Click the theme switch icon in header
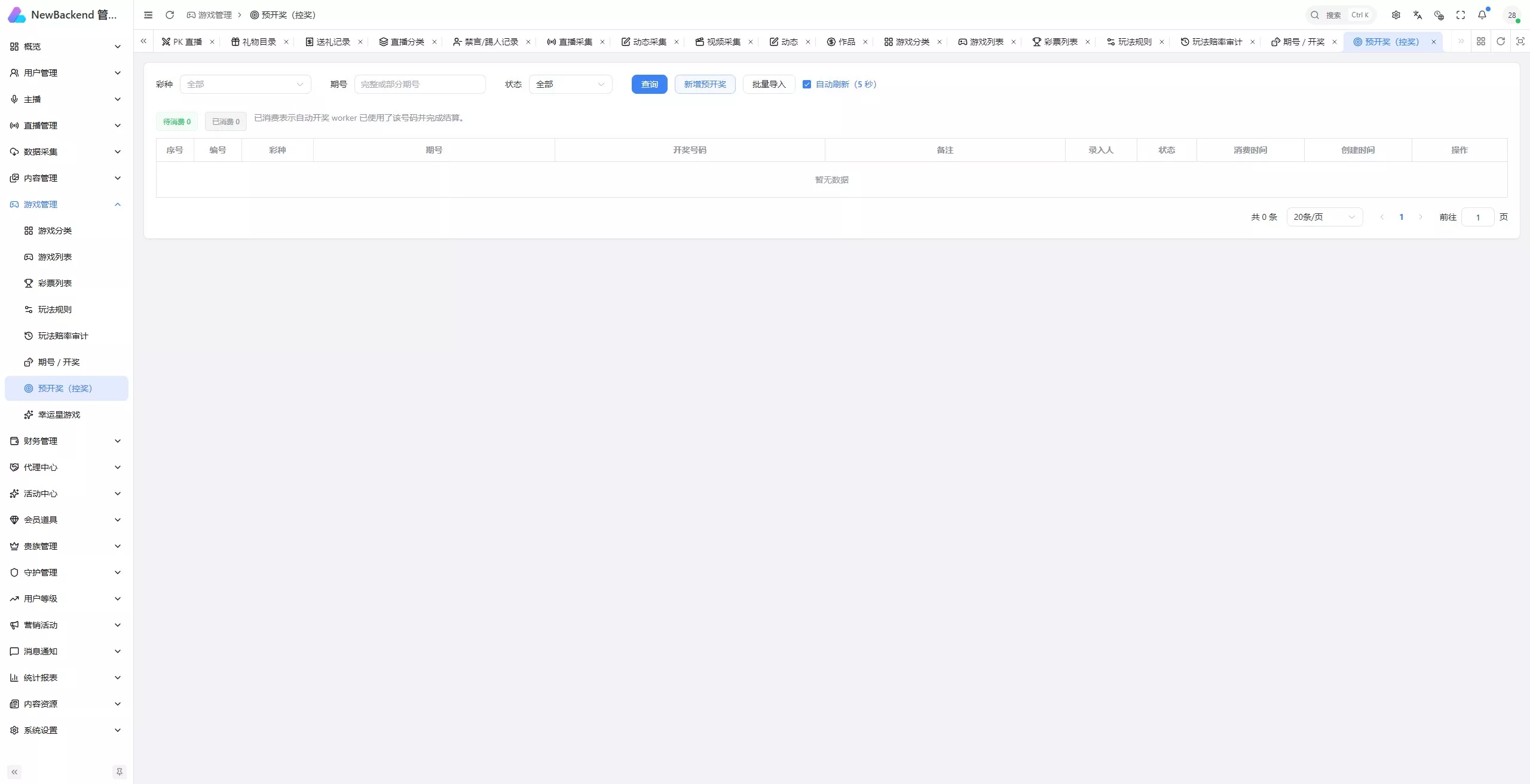 [1439, 15]
